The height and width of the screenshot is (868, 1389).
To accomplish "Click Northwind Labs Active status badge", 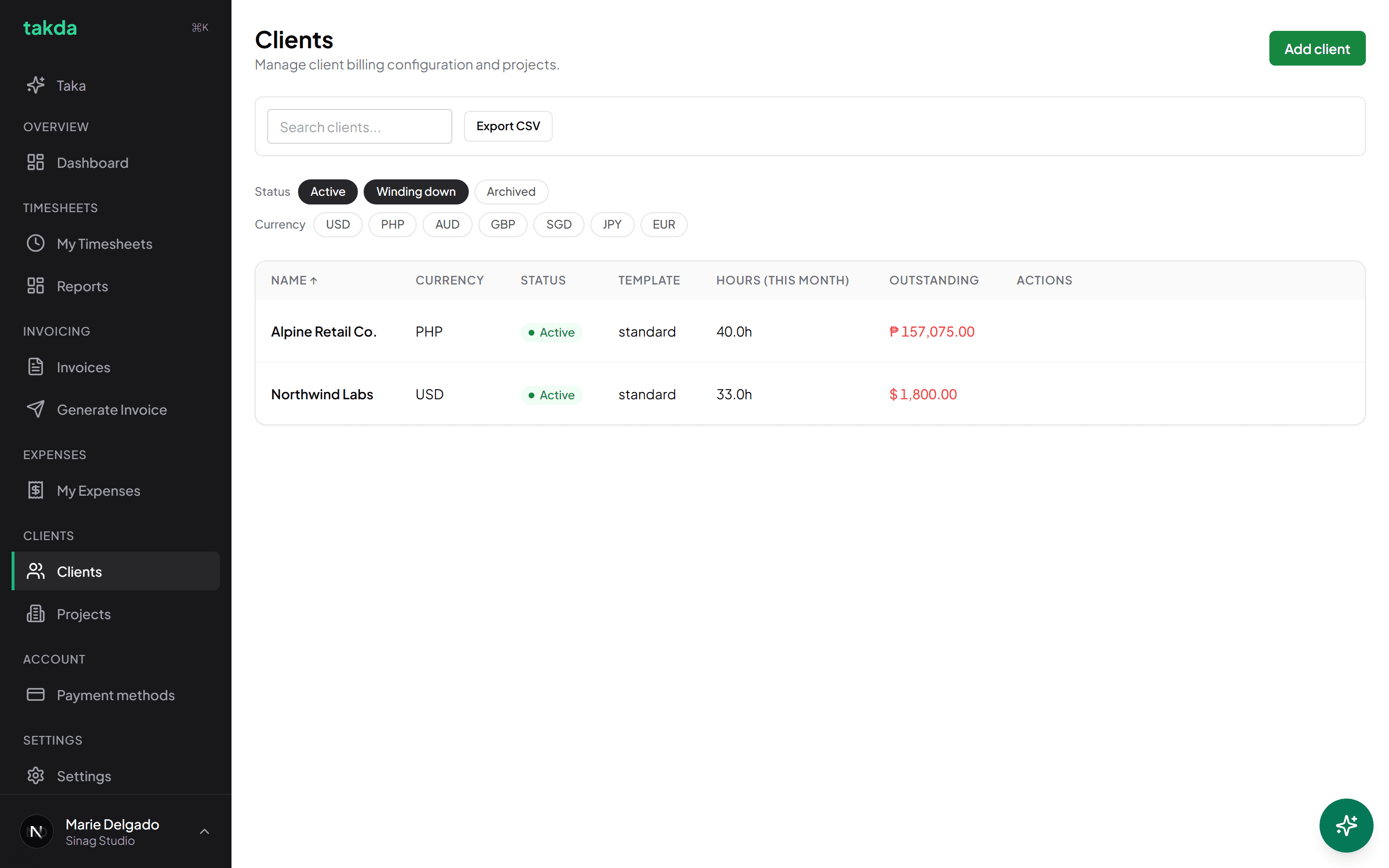I will [551, 394].
